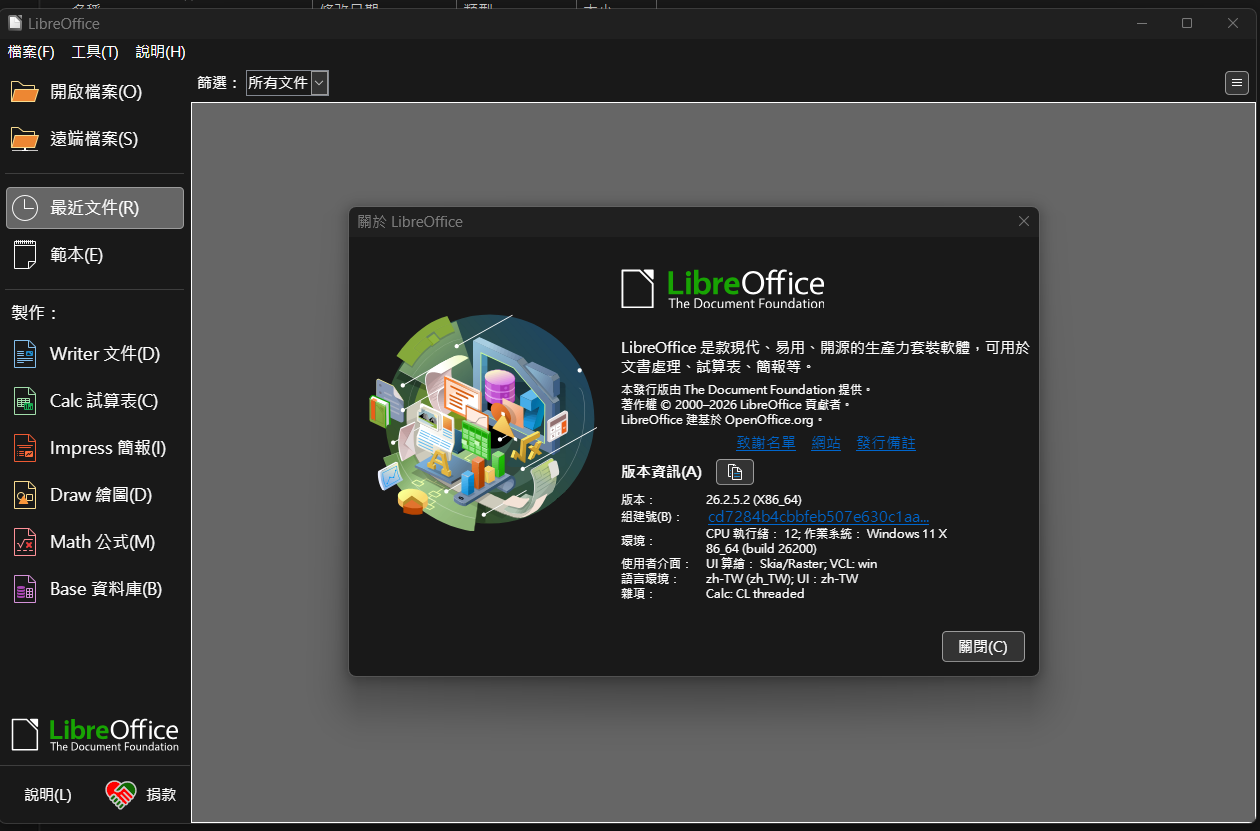Click the Math 公式 formula icon
This screenshot has width=1260, height=831.
point(25,542)
